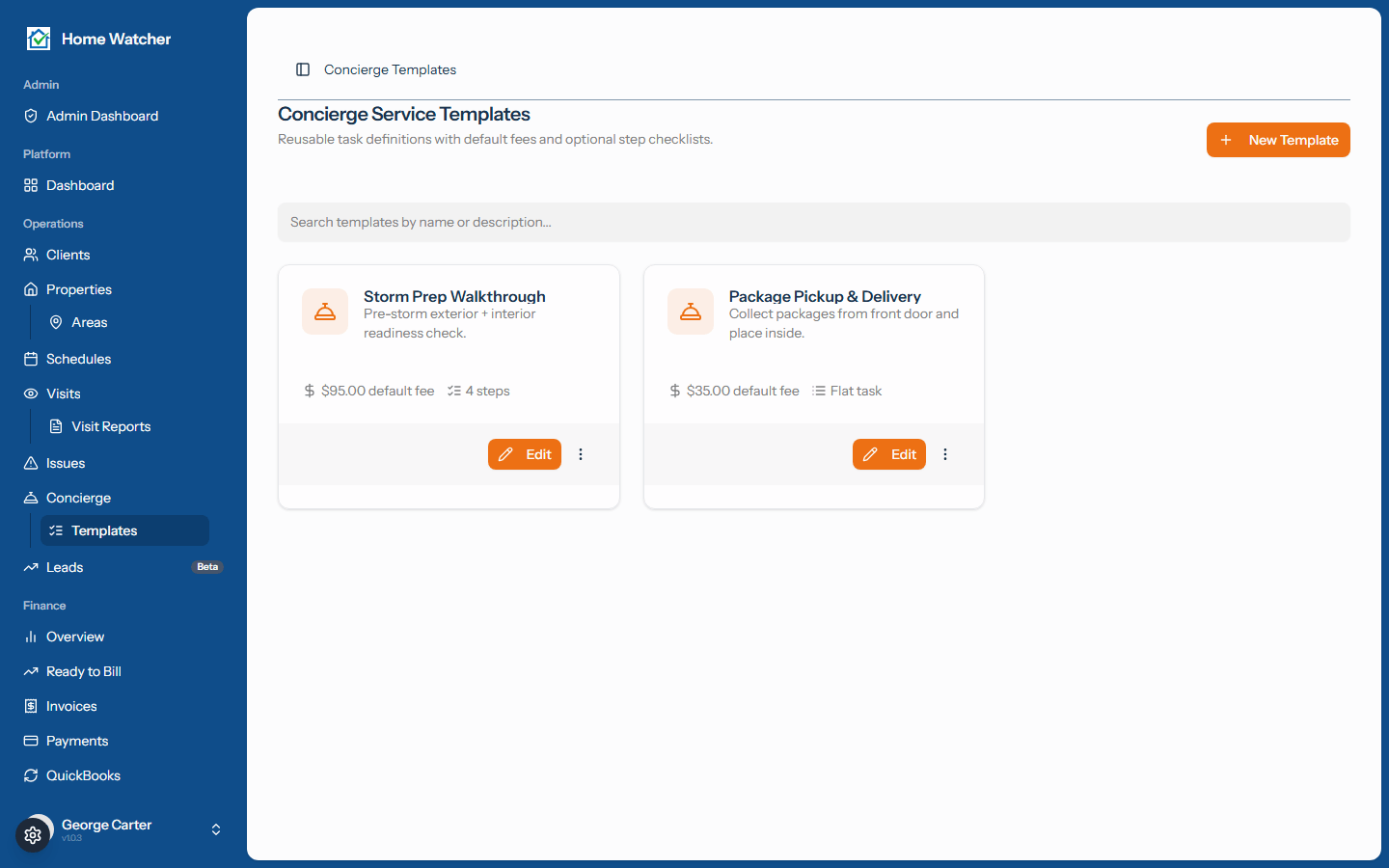Click the $35.00 default fee text
Screen dimensions: 1389x868
[x=743, y=391]
